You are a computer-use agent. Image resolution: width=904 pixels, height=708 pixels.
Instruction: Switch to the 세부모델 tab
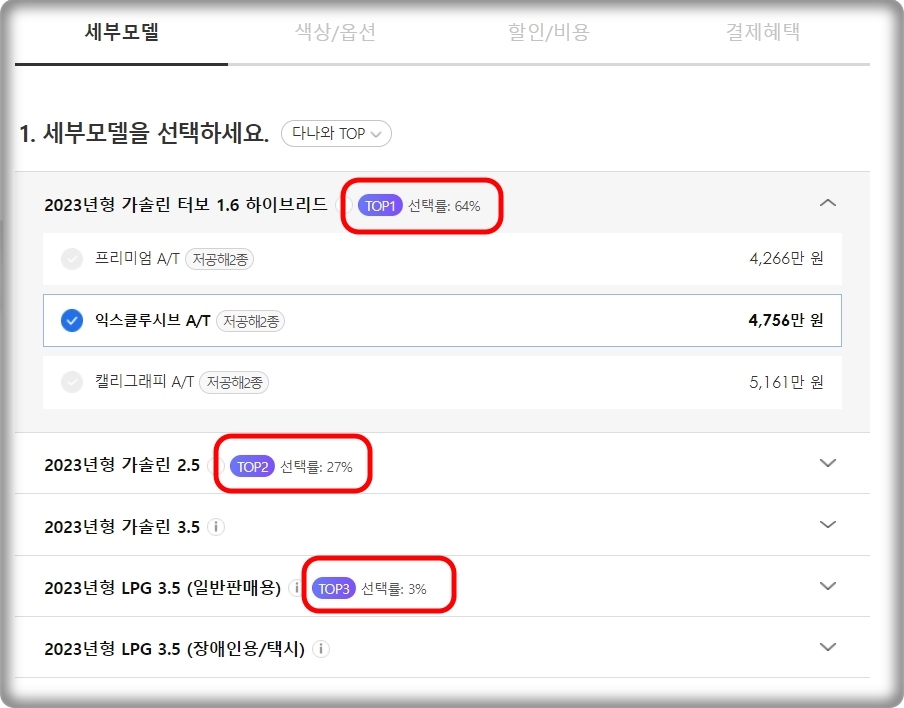pos(122,32)
